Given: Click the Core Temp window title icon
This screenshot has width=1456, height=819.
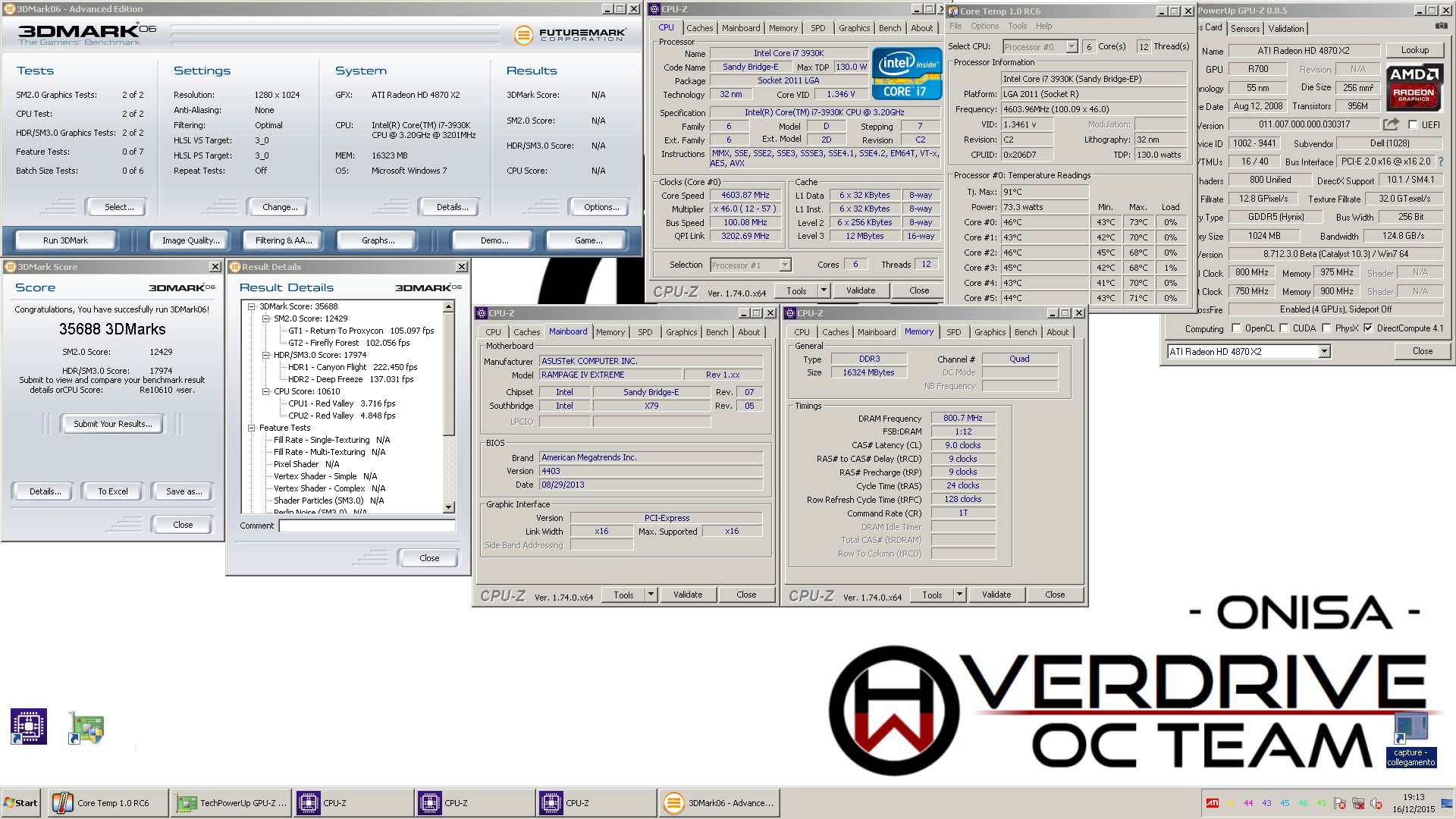Looking at the screenshot, I should coord(953,11).
